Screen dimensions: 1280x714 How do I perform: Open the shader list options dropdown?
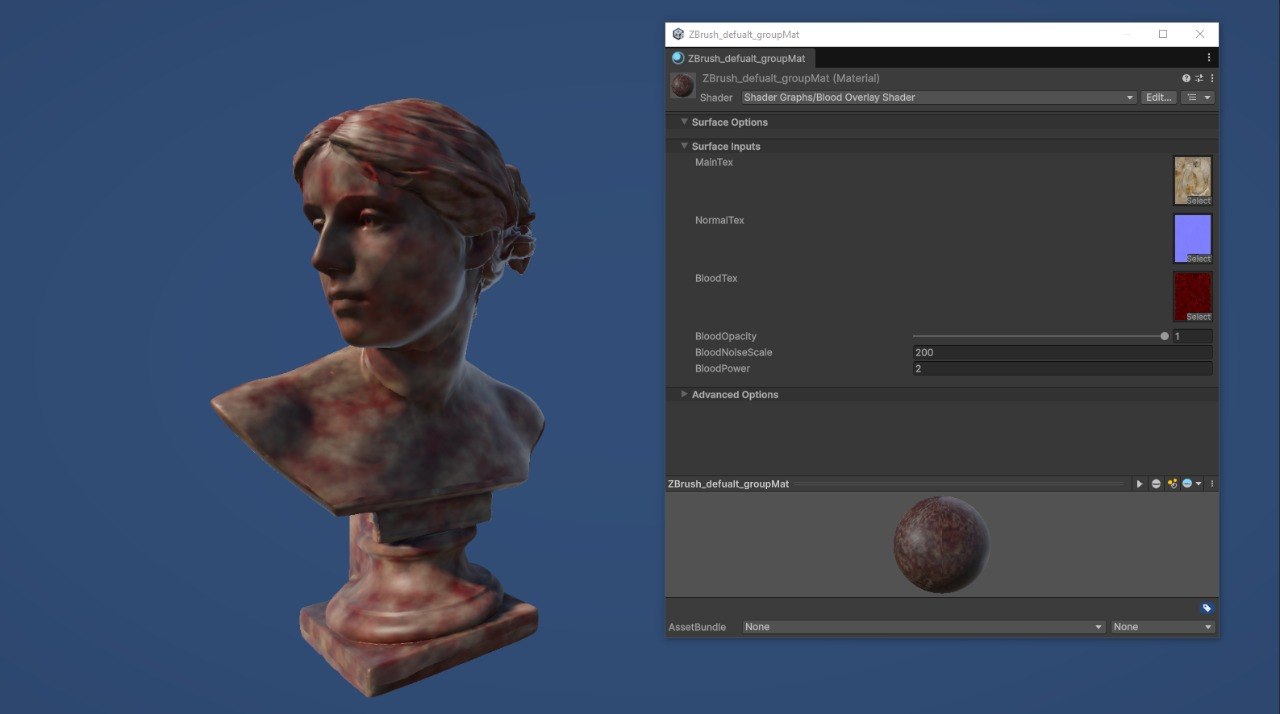click(1197, 98)
